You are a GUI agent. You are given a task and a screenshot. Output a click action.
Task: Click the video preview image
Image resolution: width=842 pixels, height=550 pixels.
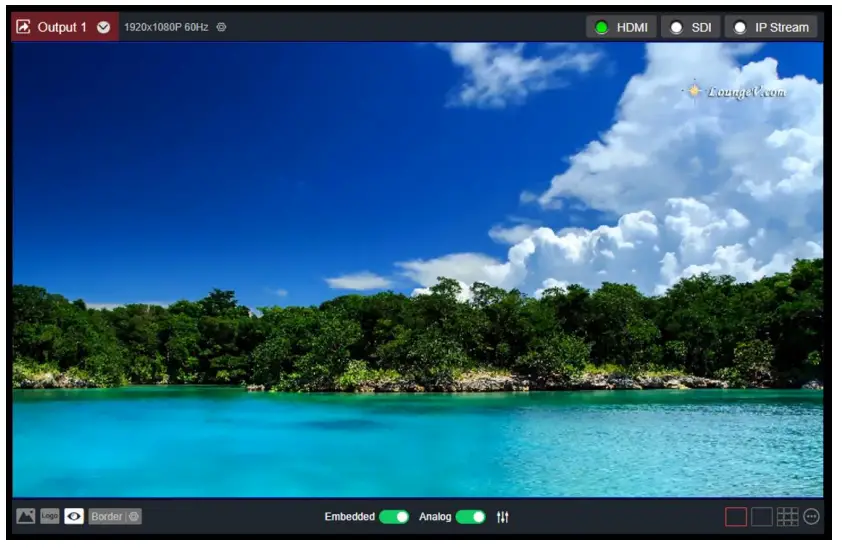point(418,270)
